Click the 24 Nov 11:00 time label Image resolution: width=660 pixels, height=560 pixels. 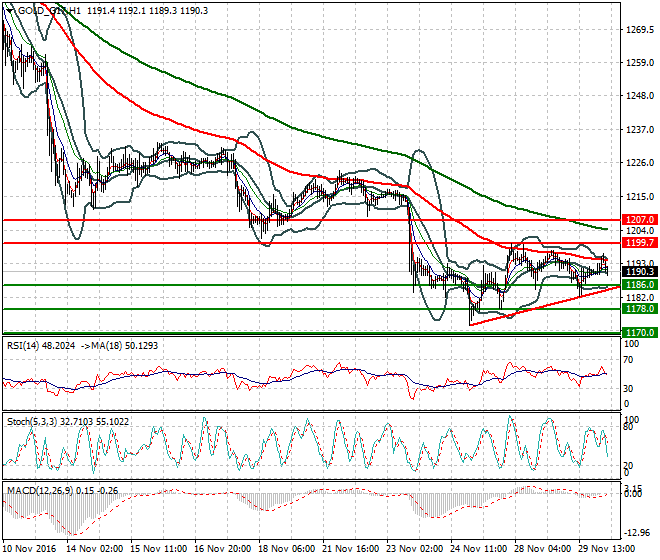(479, 549)
